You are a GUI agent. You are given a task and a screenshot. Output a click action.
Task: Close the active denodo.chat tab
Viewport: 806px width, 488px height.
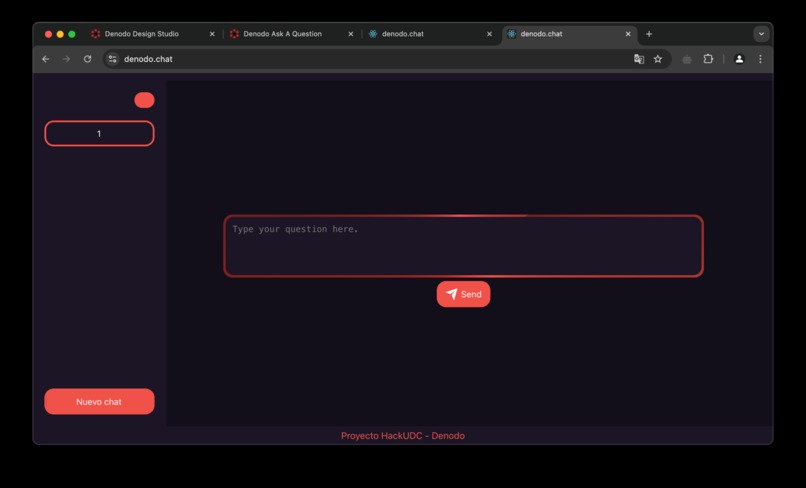coord(628,34)
